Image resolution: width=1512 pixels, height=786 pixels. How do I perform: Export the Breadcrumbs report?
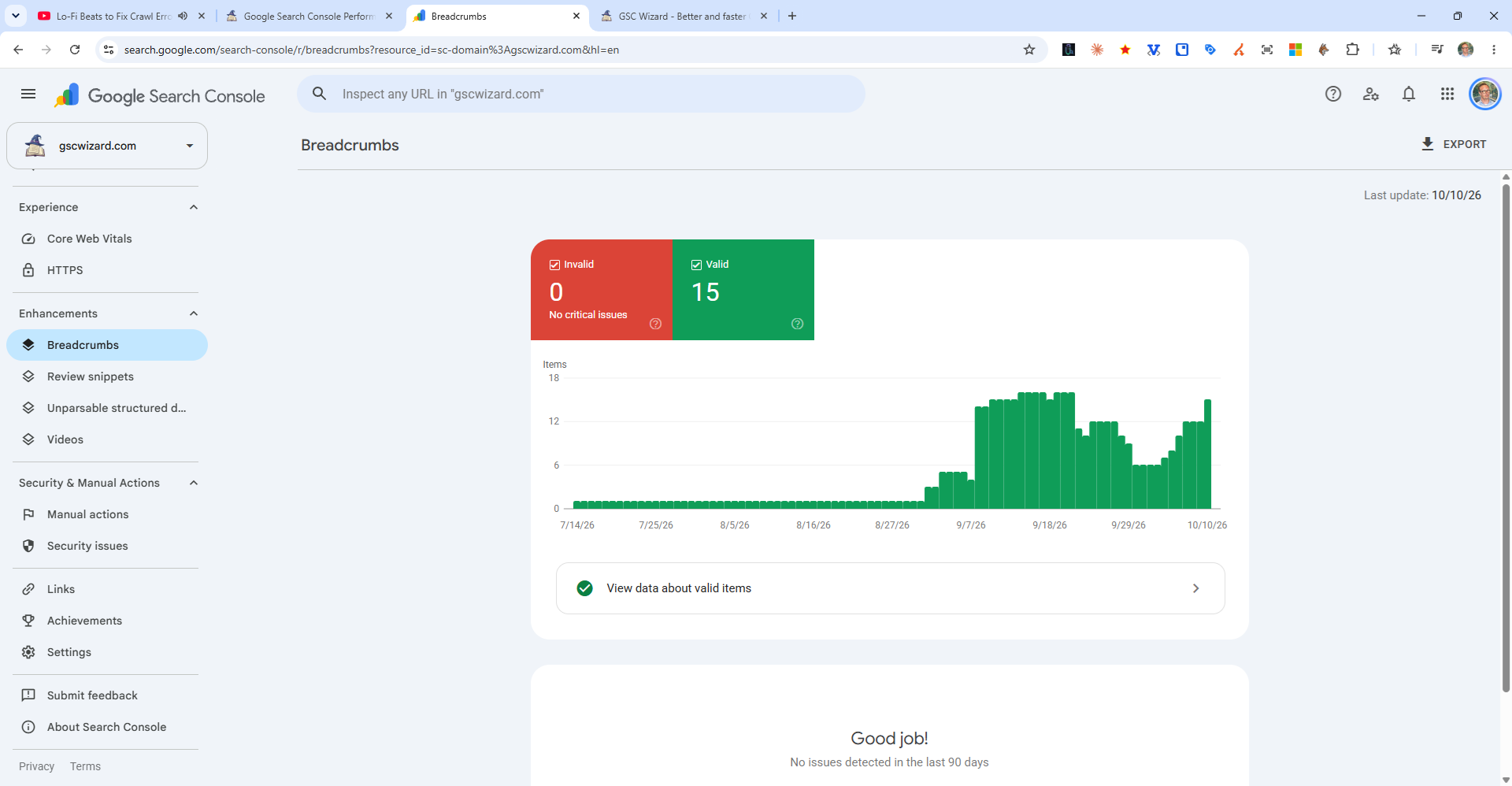[x=1454, y=144]
